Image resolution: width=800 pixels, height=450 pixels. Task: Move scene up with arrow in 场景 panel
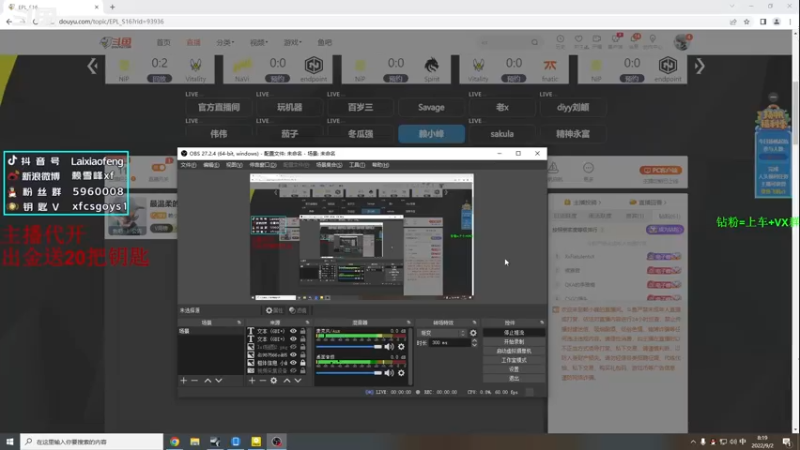(208, 381)
